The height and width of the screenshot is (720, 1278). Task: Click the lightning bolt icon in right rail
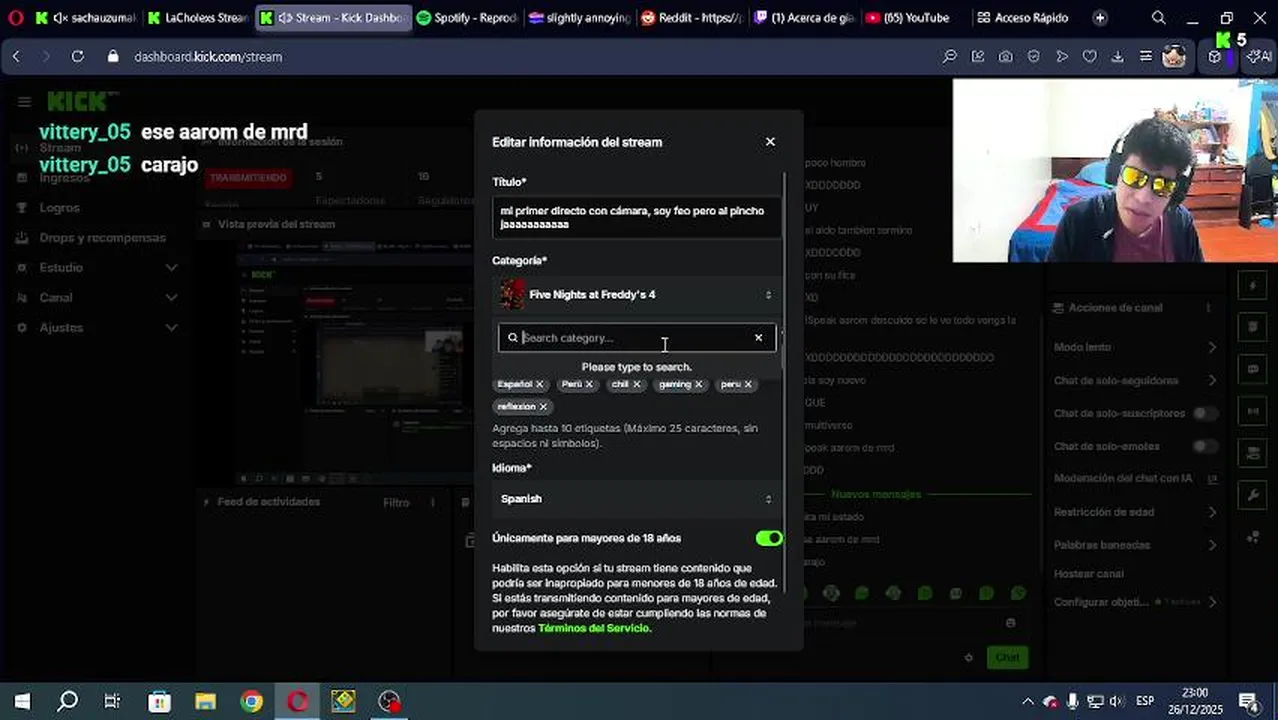[x=1252, y=286]
